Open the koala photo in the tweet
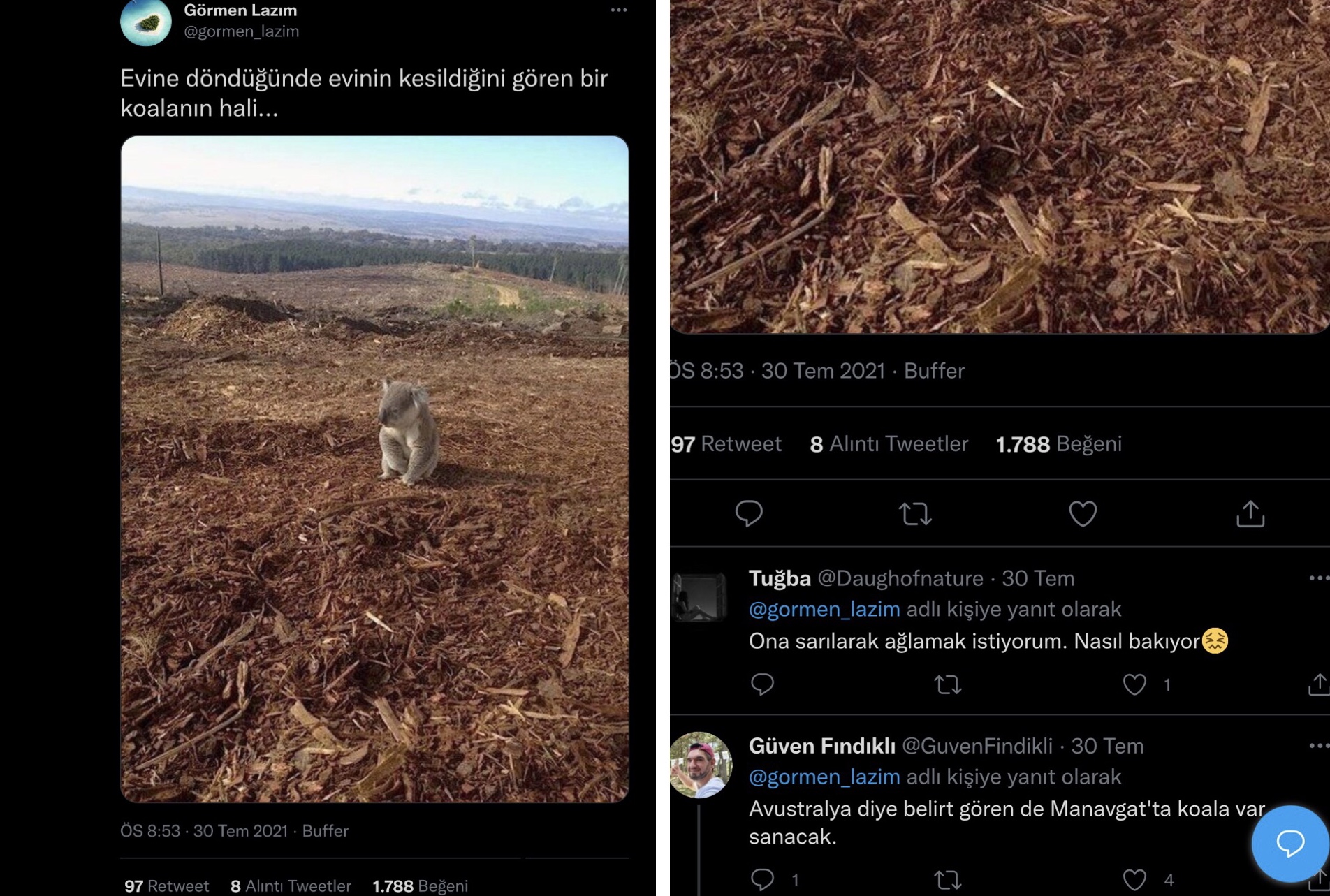Image resolution: width=1330 pixels, height=896 pixels. [x=374, y=468]
